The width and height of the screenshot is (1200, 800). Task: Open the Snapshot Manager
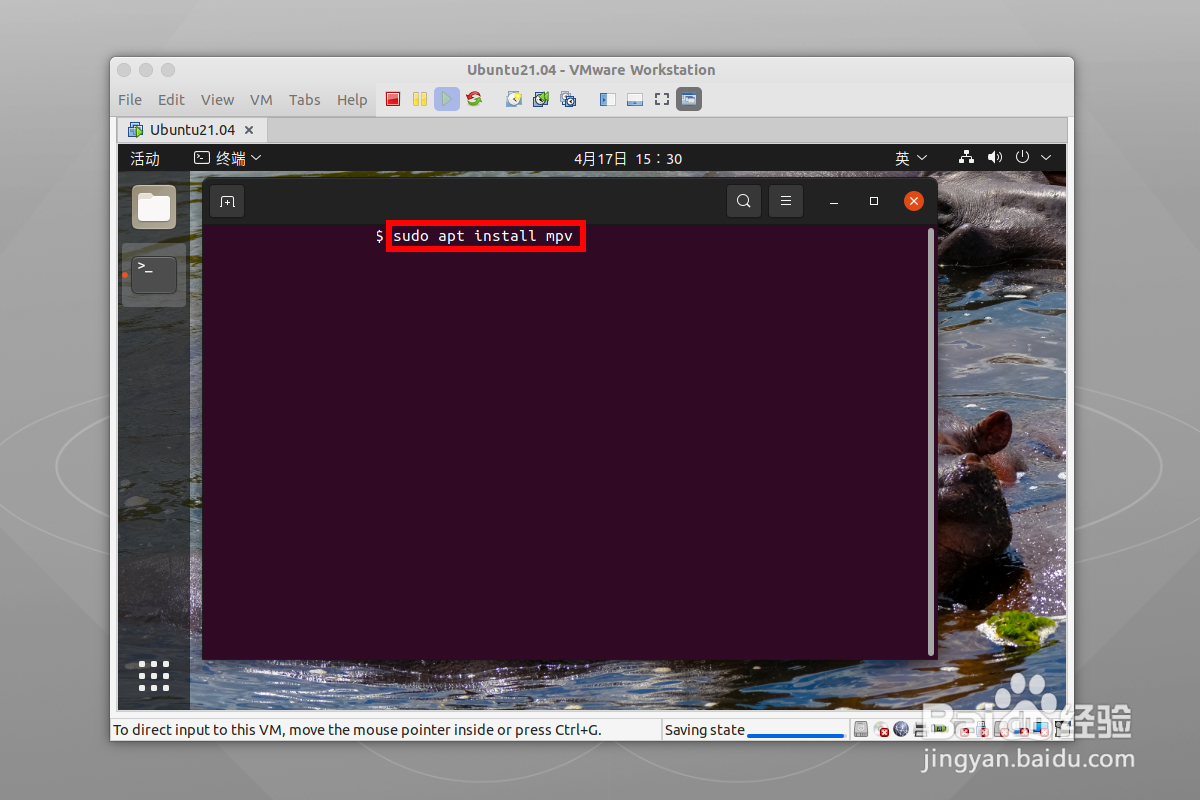[567, 99]
